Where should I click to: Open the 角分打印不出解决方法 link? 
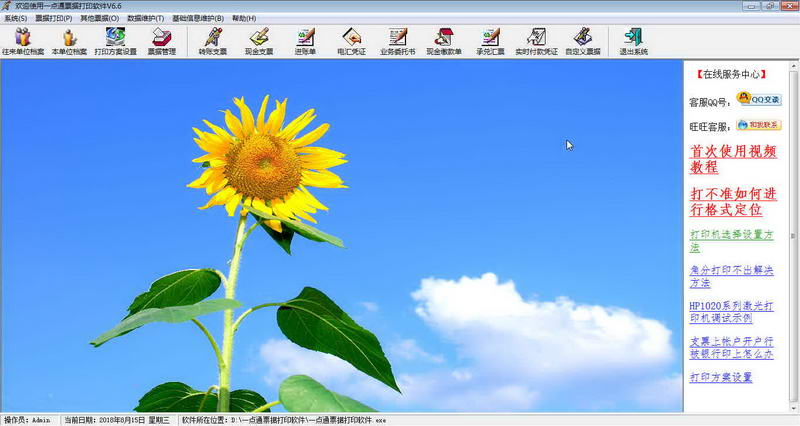[732, 277]
